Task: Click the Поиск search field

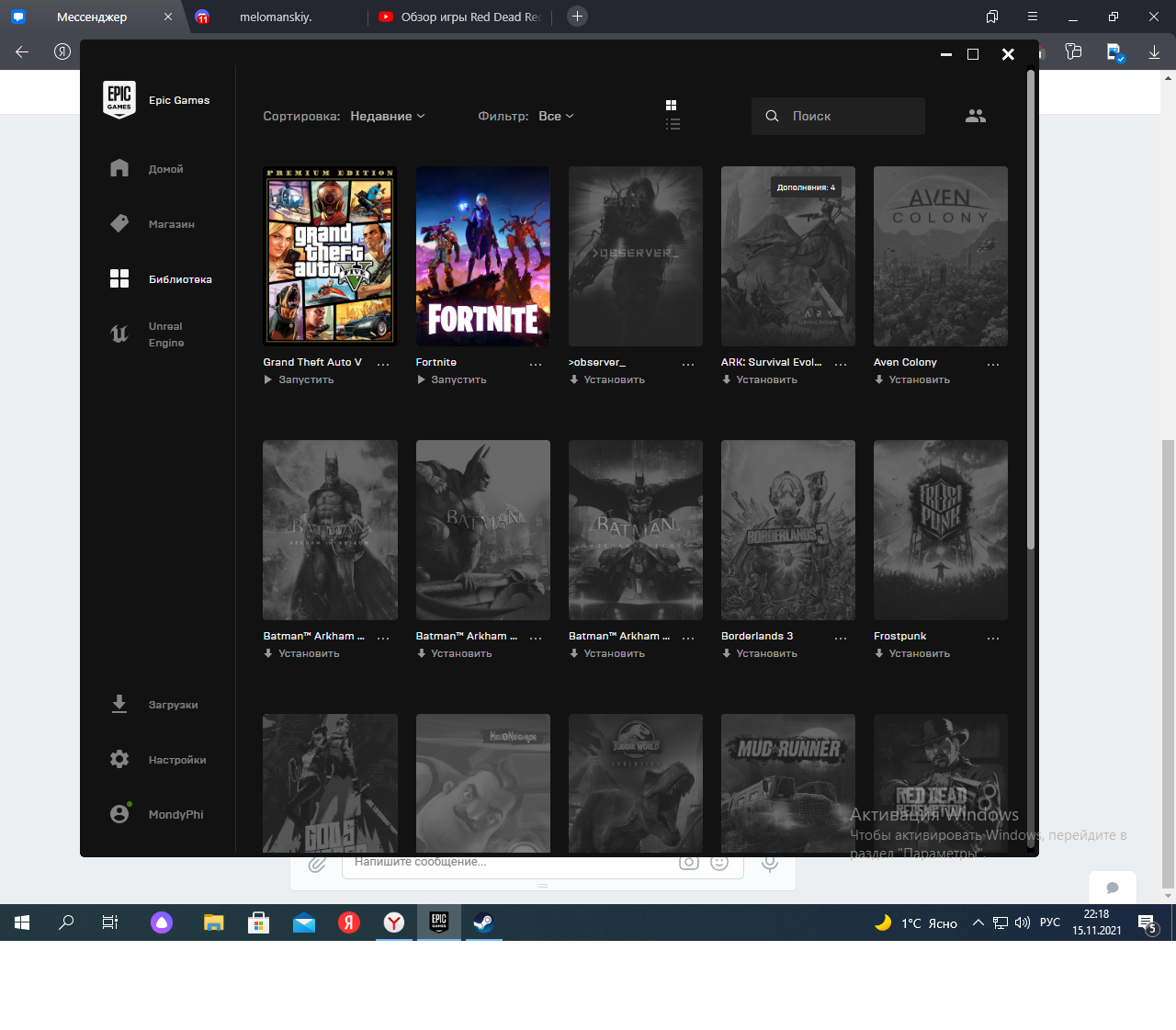Action: click(838, 116)
